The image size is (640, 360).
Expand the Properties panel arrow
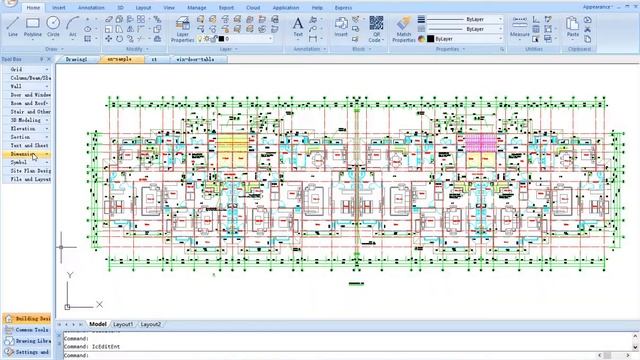464,49
